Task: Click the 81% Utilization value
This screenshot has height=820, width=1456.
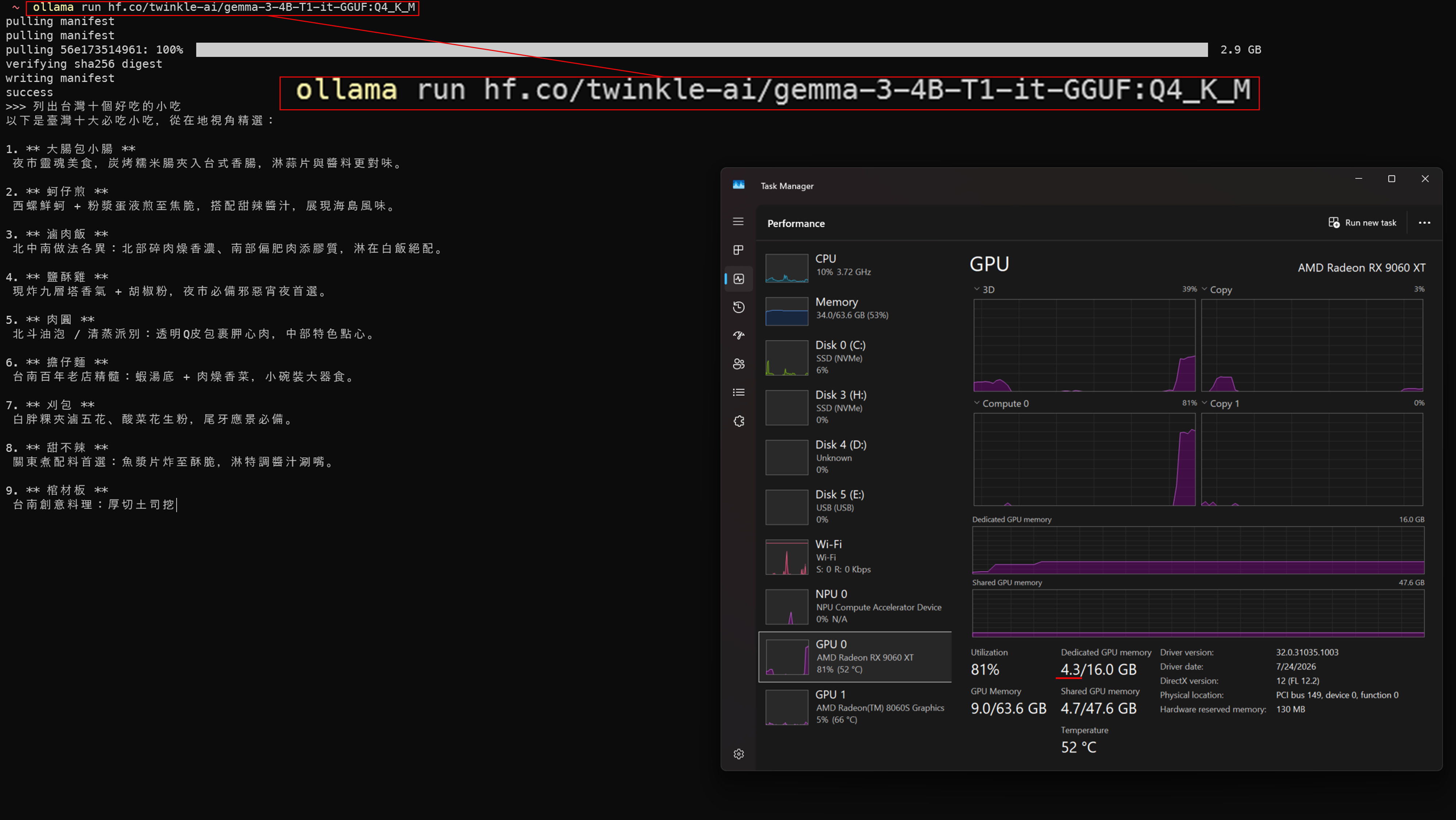Action: [x=985, y=670]
